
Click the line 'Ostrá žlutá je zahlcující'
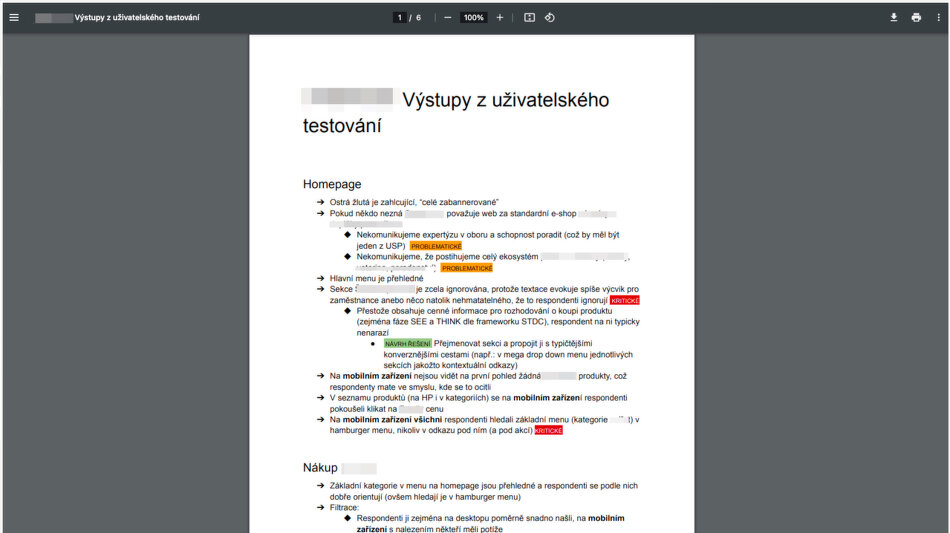click(414, 202)
